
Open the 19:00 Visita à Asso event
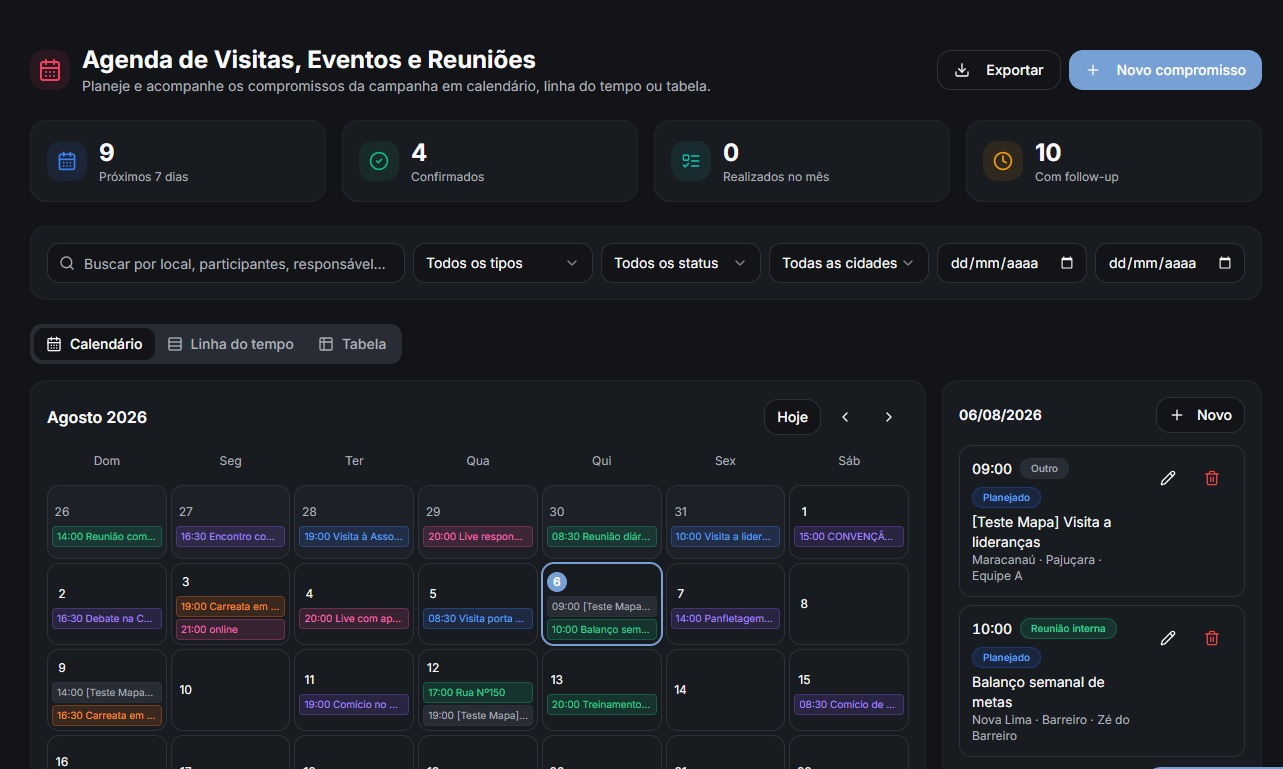pos(354,536)
